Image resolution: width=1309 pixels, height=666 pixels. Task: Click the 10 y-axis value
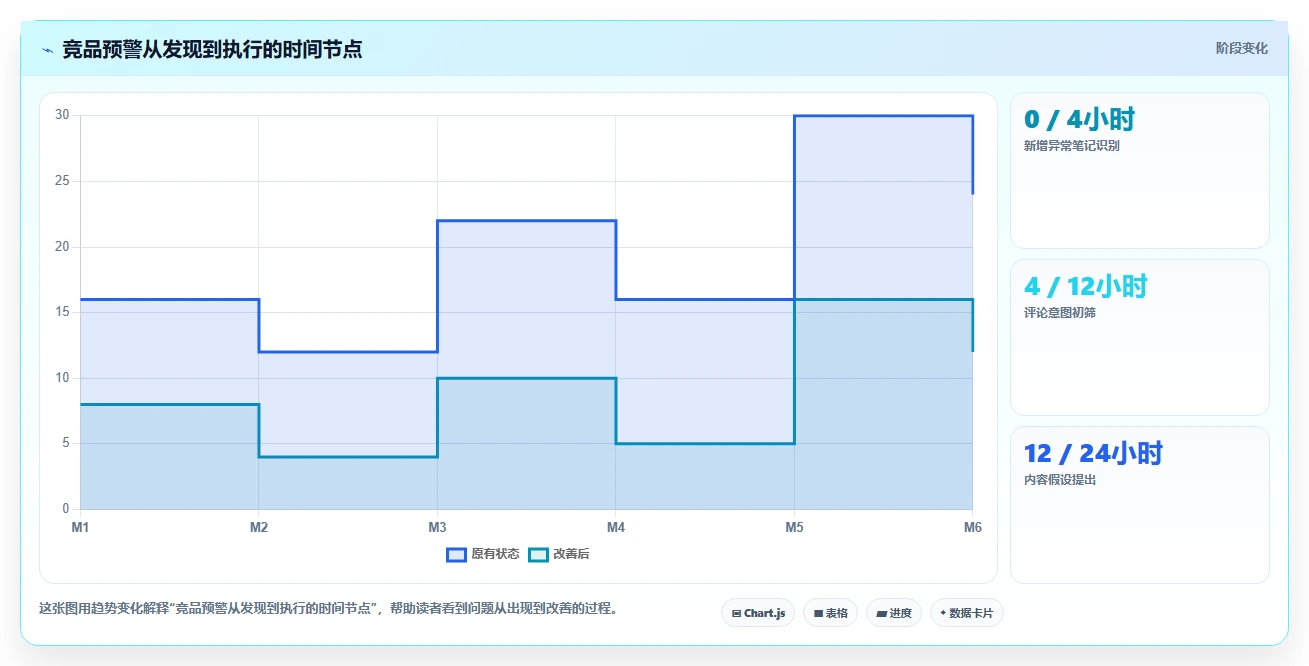click(x=62, y=378)
